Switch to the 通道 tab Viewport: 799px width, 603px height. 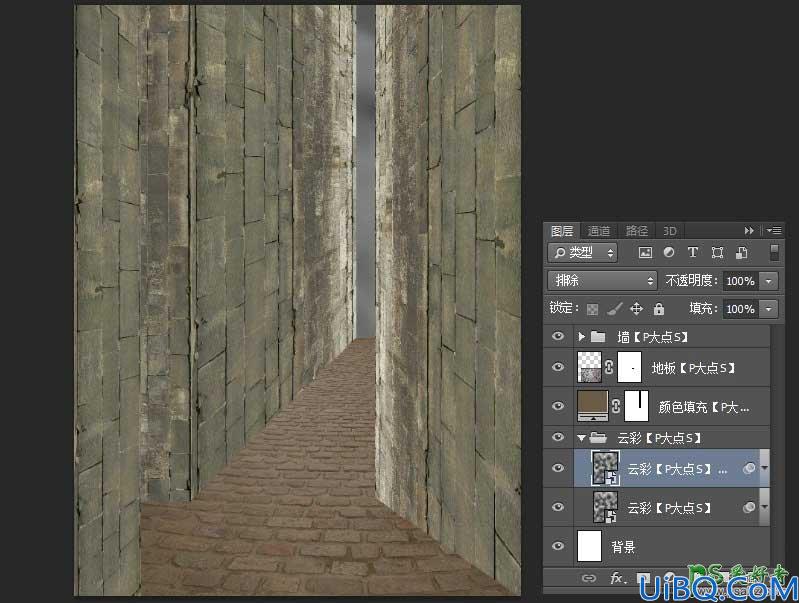tap(599, 231)
